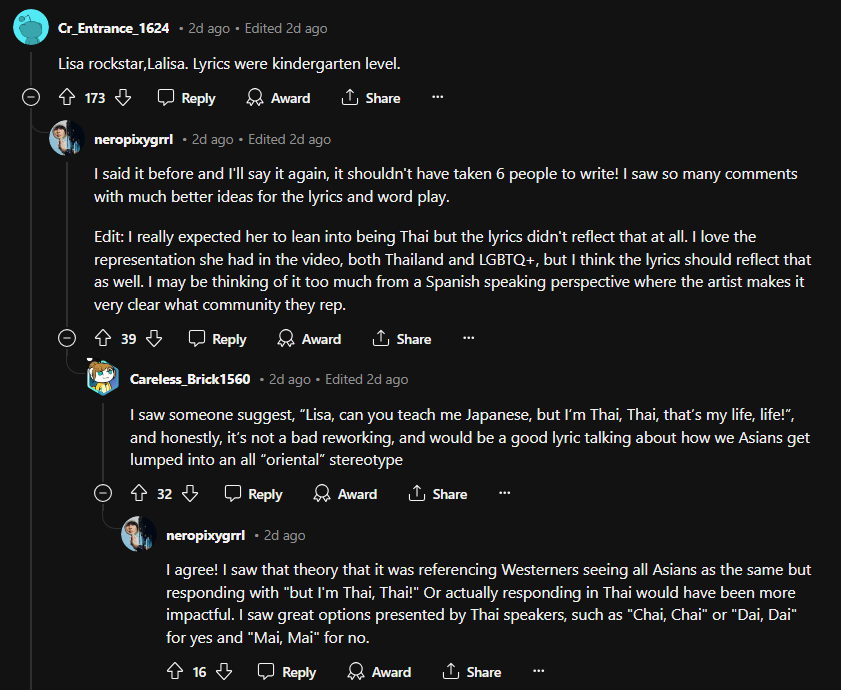Collapse neropixygrrl's 39-point comment thread
This screenshot has height=690, width=841.
tap(67, 339)
